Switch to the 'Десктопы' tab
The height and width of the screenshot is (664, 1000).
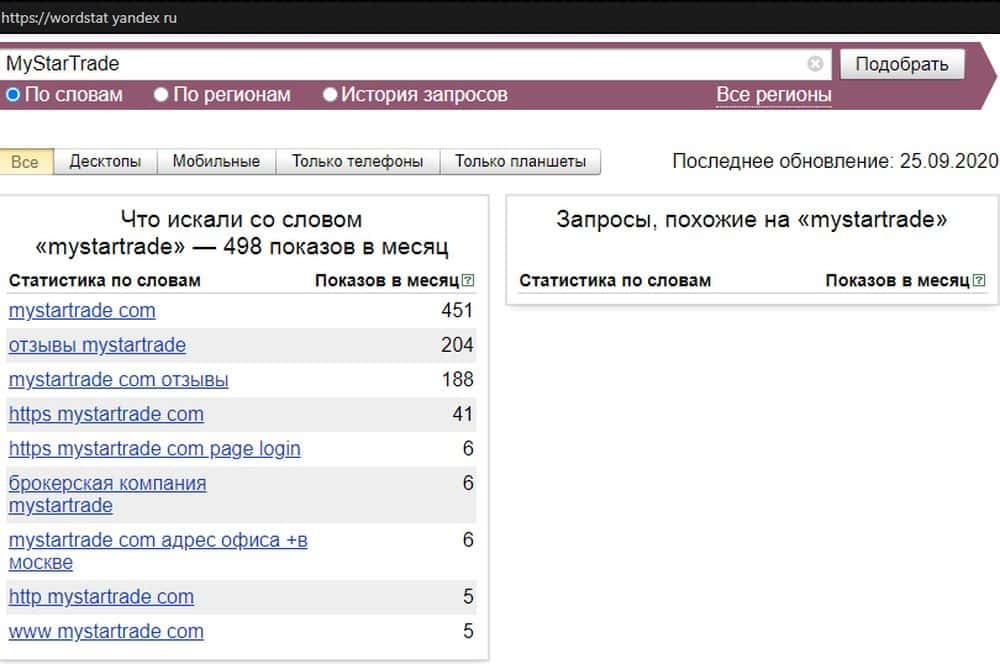click(105, 162)
